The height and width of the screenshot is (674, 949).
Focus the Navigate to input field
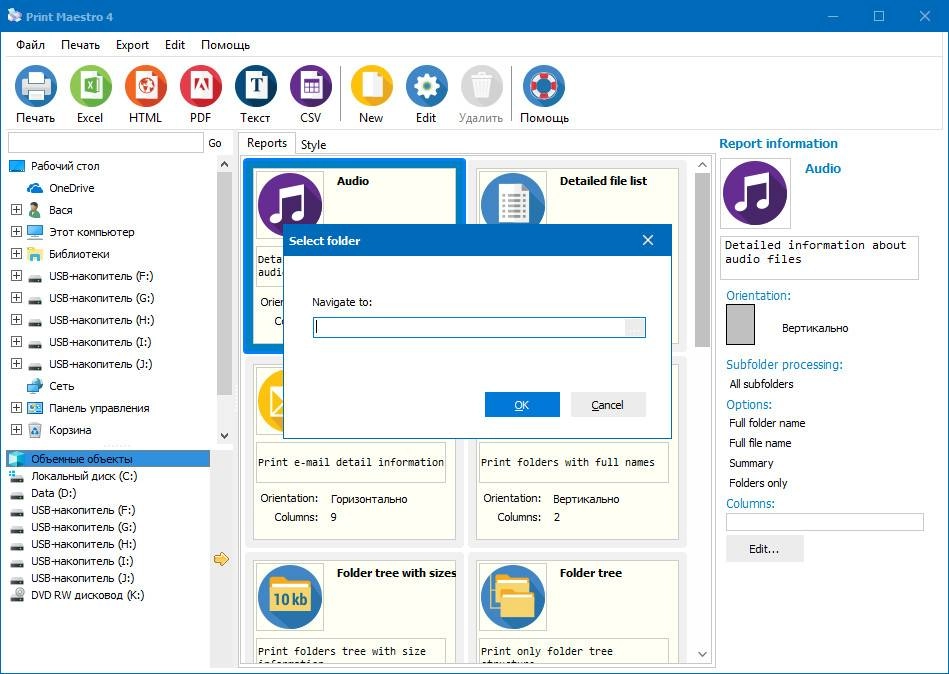(x=469, y=327)
